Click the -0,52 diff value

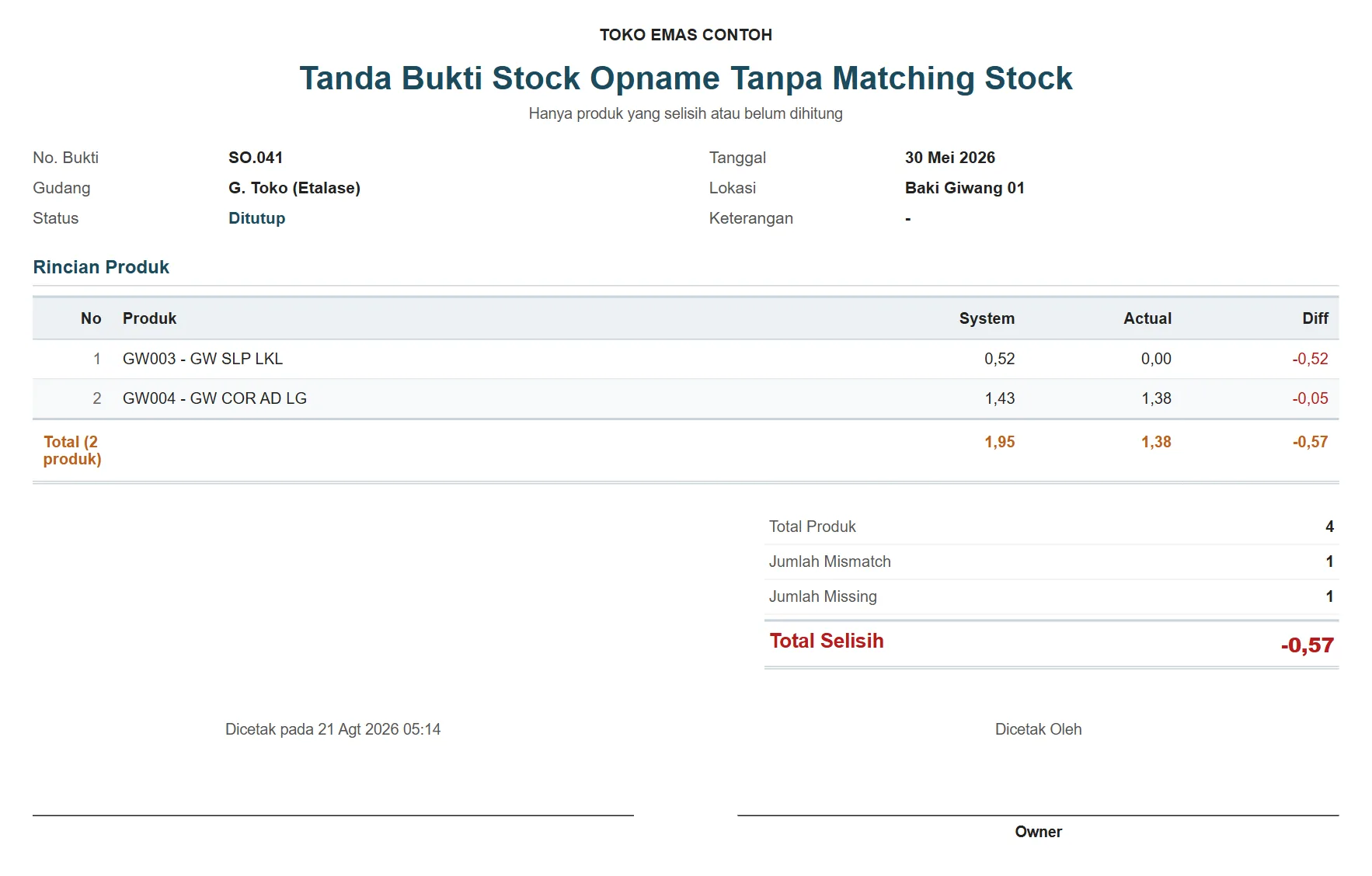[1310, 359]
